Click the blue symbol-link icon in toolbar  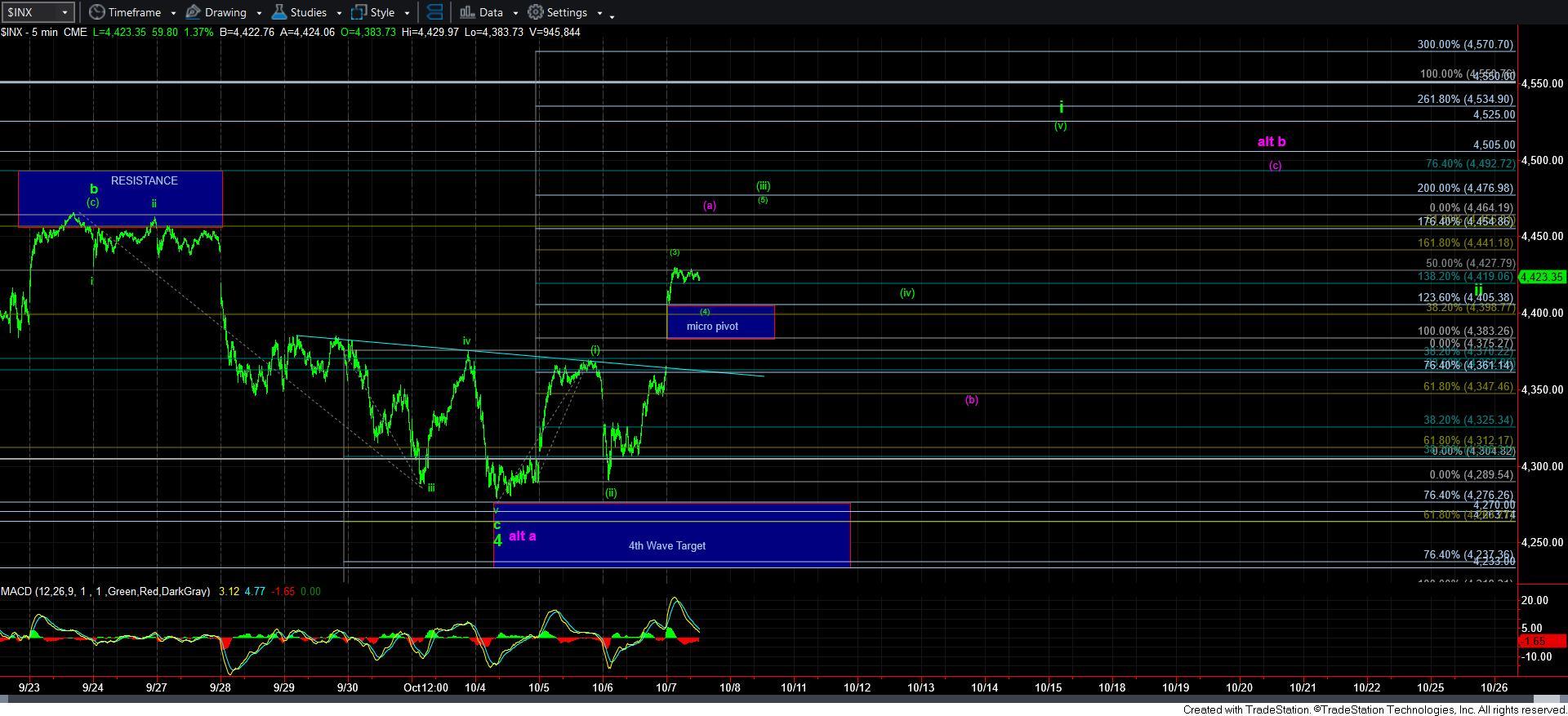point(434,12)
